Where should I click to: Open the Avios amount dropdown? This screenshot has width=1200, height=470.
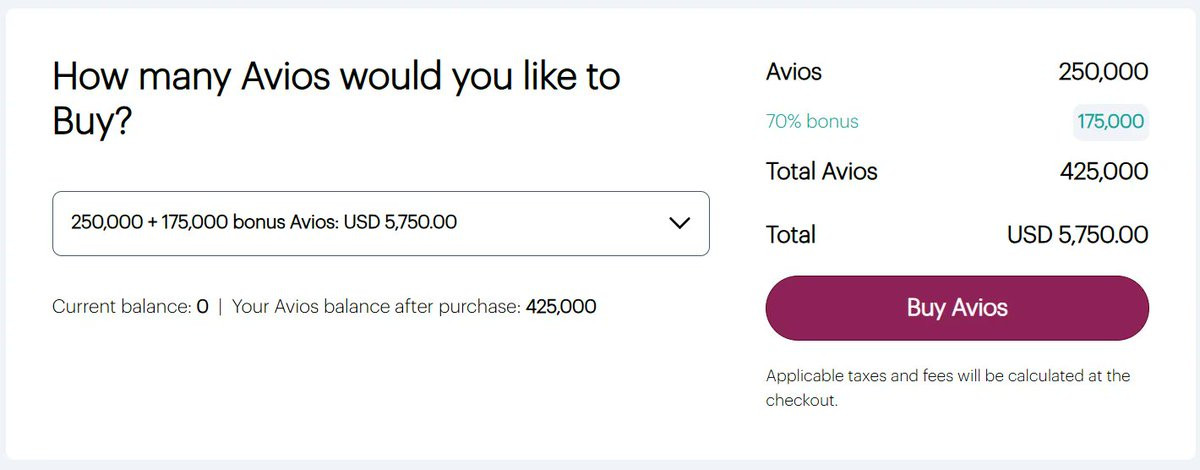click(x=380, y=223)
